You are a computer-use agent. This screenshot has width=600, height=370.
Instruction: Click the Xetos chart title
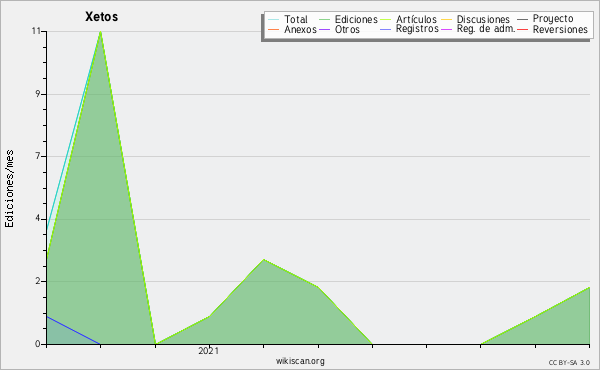101,17
